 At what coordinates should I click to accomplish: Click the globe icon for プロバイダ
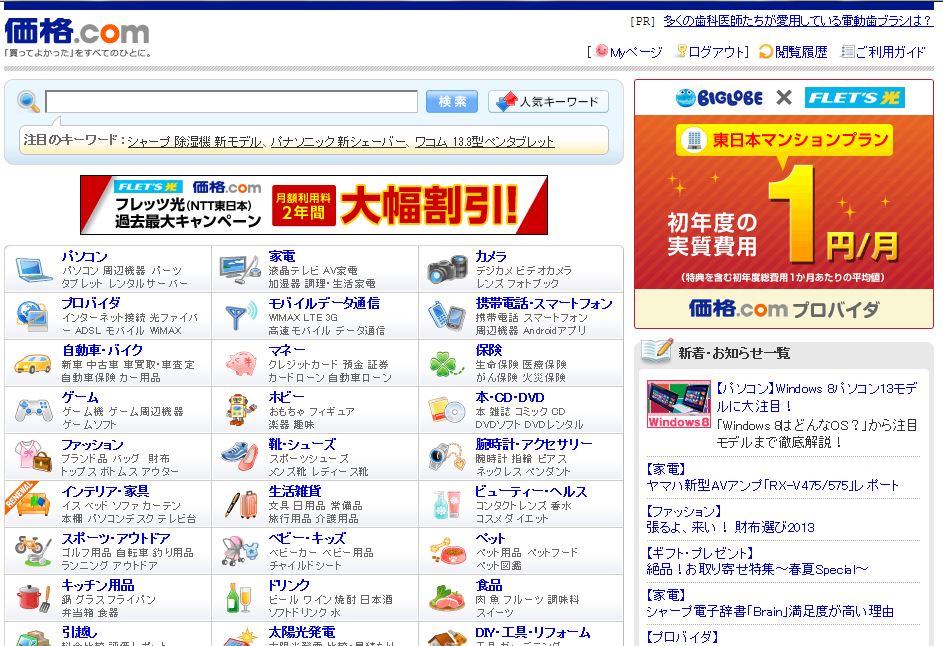pos(32,316)
